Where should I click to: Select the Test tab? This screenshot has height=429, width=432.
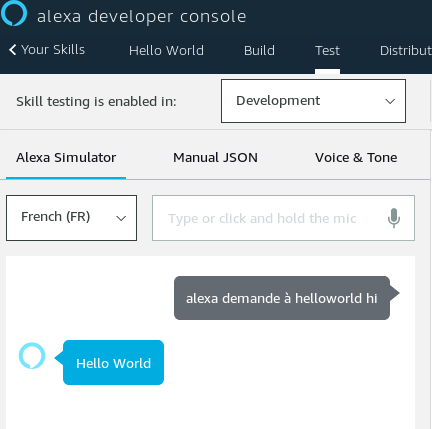coord(327,51)
